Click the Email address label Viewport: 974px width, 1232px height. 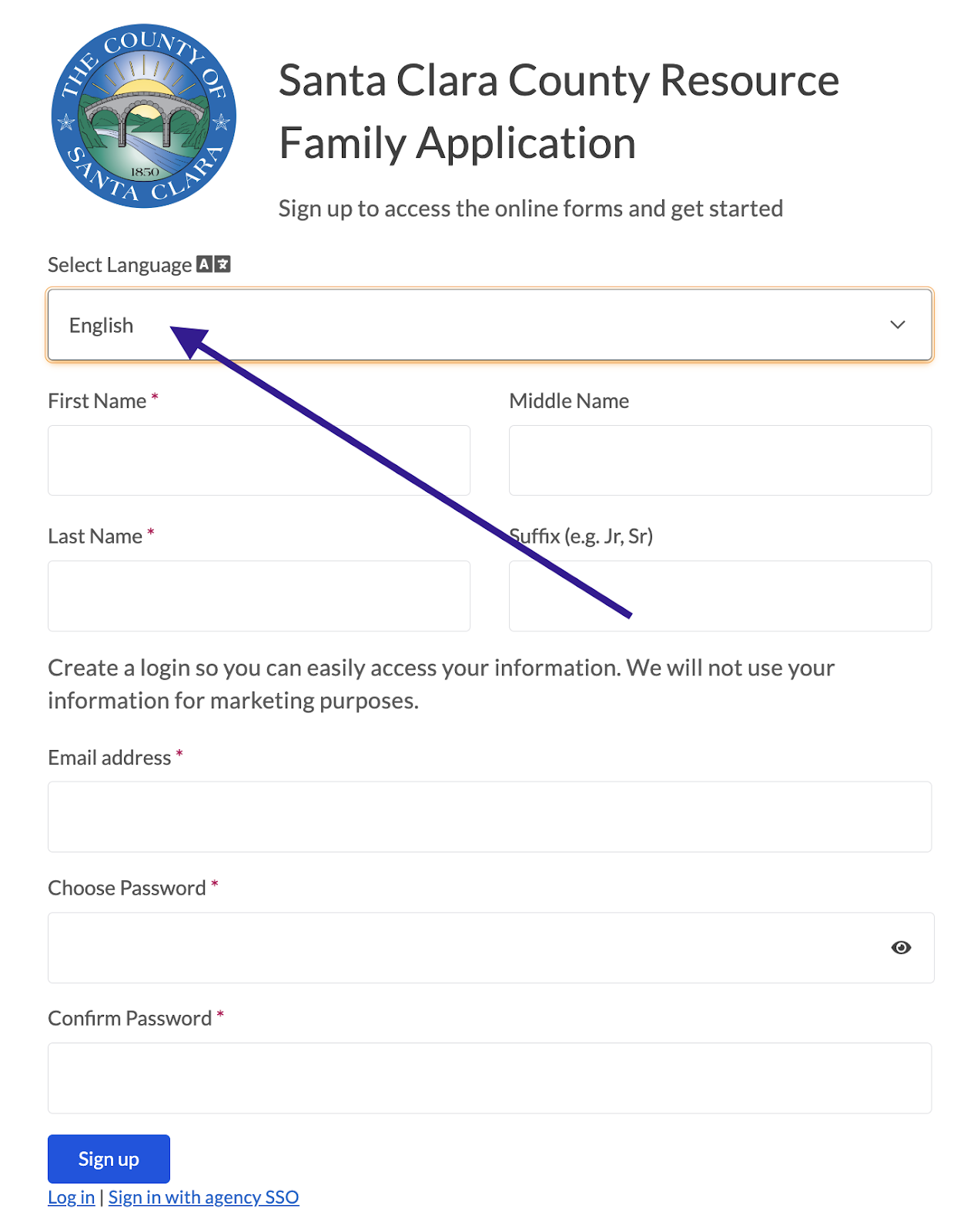coord(109,758)
